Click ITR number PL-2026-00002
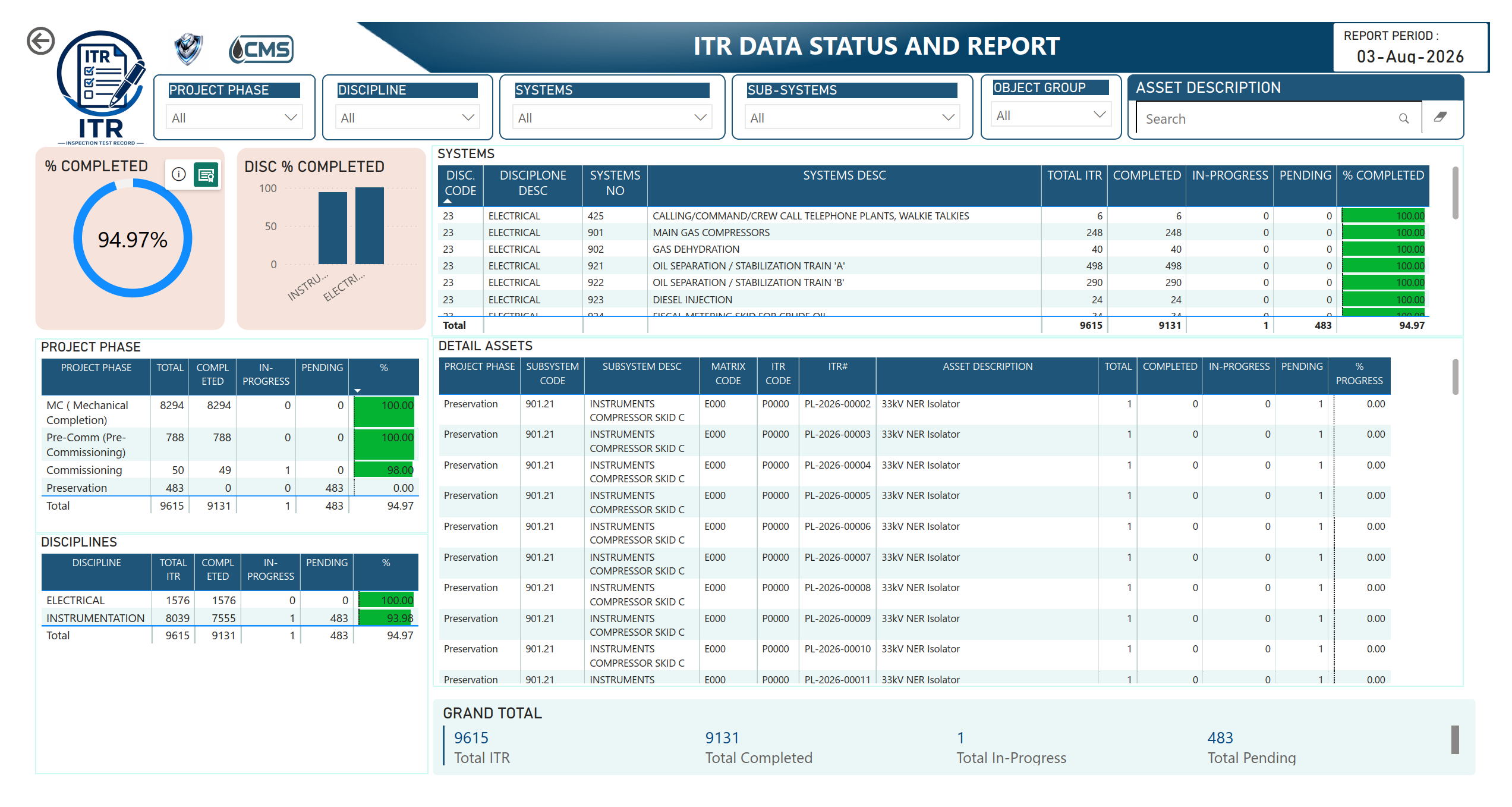 point(837,404)
